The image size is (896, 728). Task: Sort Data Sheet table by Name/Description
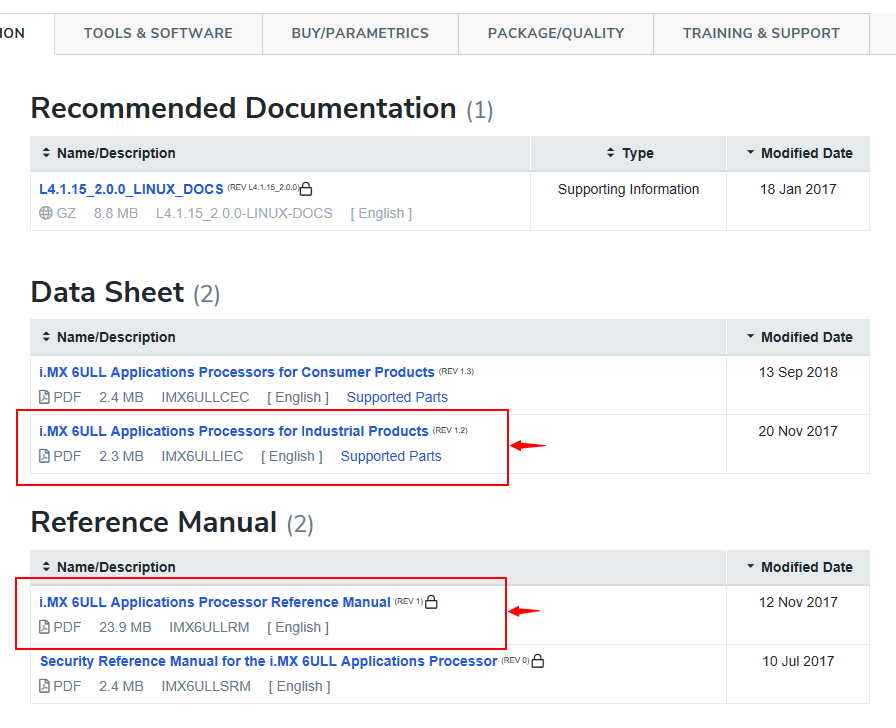[109, 337]
